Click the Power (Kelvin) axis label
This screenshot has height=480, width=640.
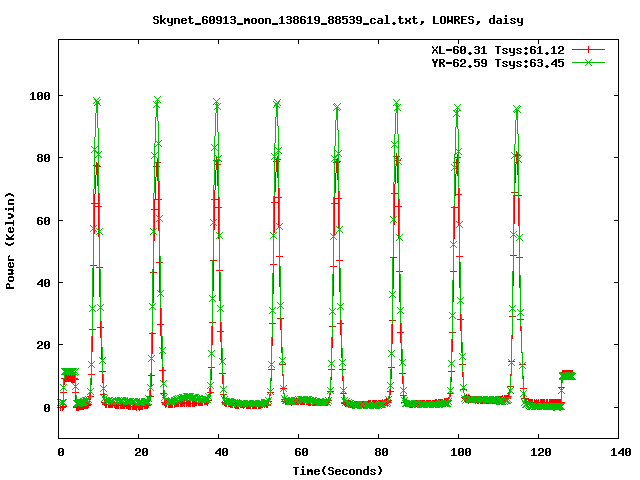click(x=10, y=241)
